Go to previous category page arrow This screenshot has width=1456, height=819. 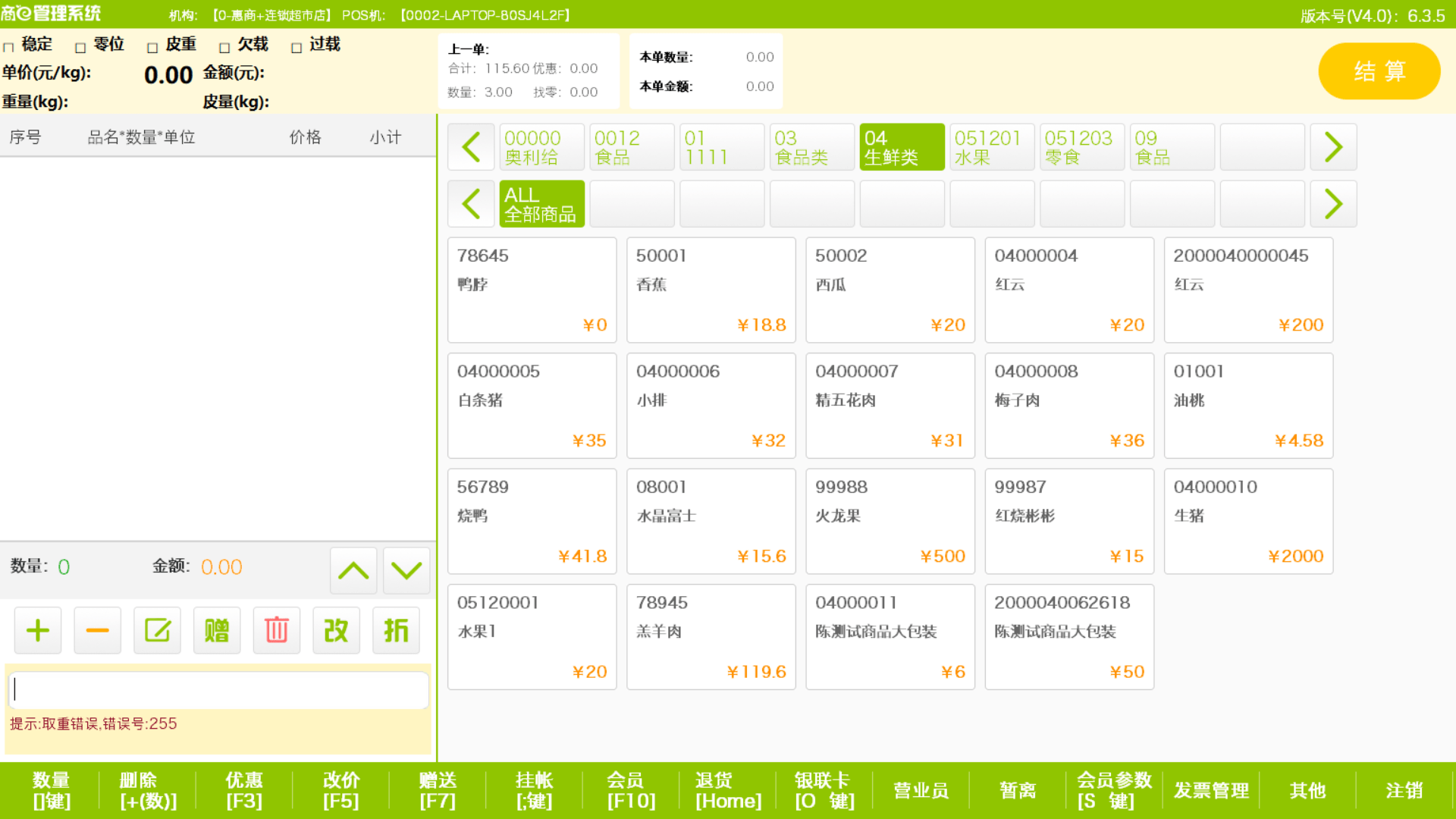(x=471, y=147)
